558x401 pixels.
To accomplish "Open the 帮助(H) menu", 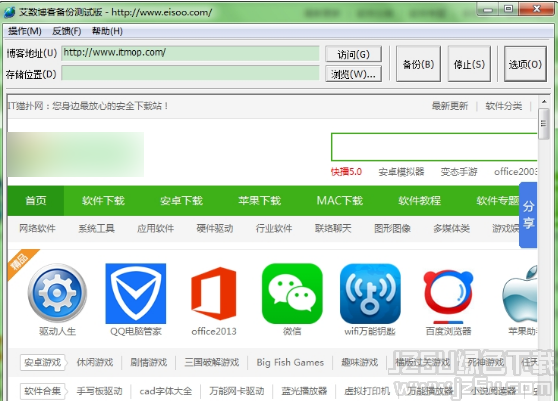I will pos(107,31).
